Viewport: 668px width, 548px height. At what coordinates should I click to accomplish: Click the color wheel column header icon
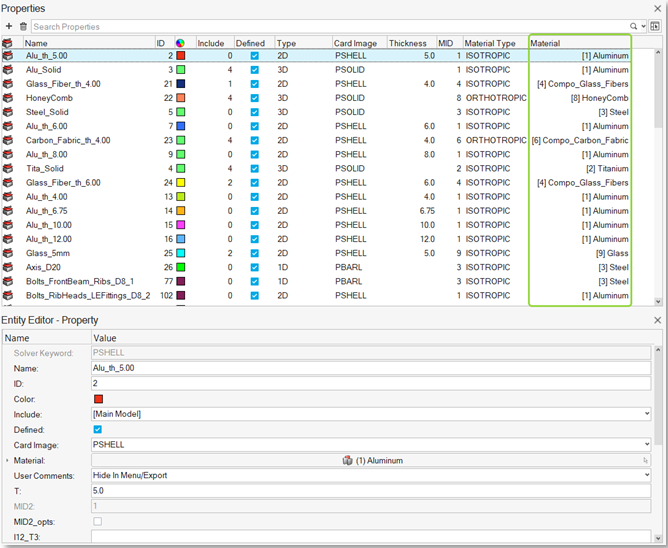point(180,43)
